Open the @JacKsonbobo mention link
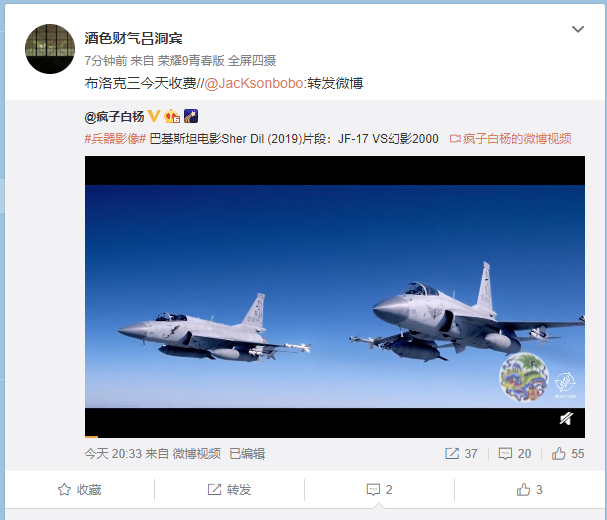607x520 pixels. coord(254,83)
